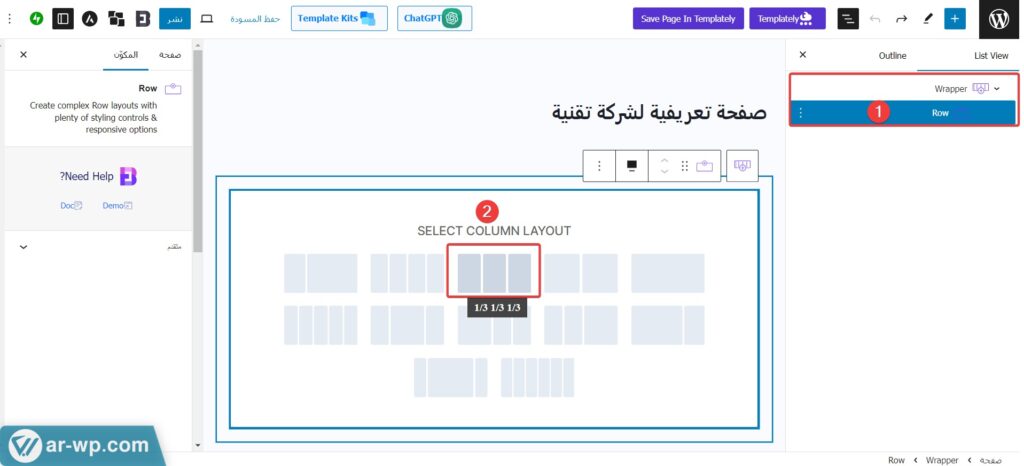Open the Jetpack lightning icon
The width and height of the screenshot is (1024, 466).
pos(37,19)
